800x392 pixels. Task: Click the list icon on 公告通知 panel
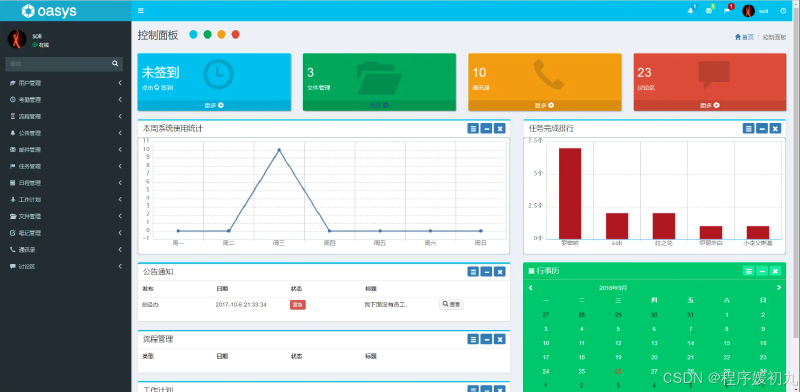click(473, 272)
